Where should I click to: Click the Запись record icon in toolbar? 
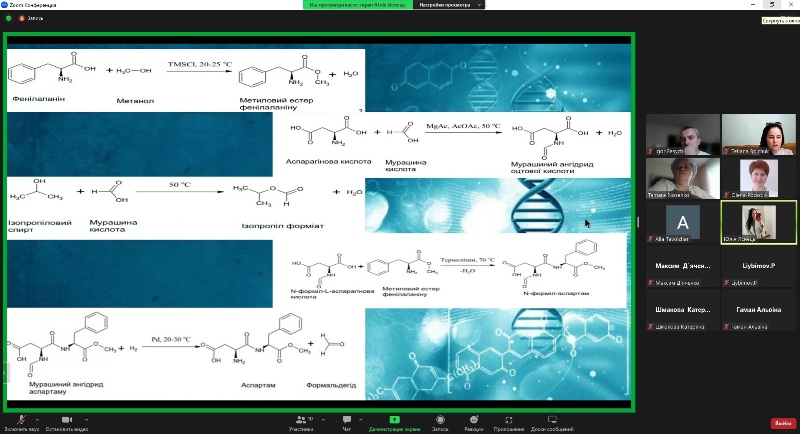tap(440, 423)
